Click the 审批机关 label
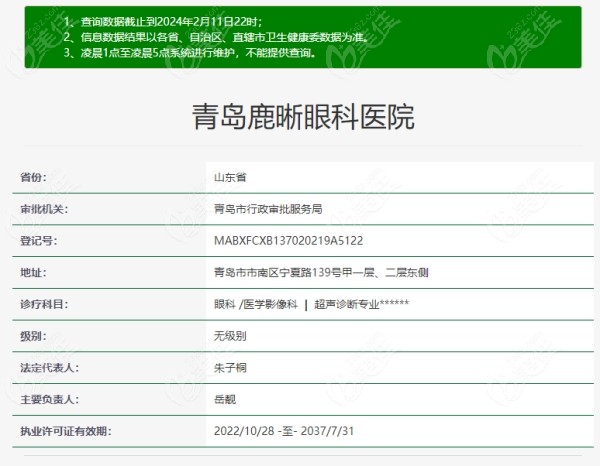This screenshot has width=600, height=466. (44, 209)
